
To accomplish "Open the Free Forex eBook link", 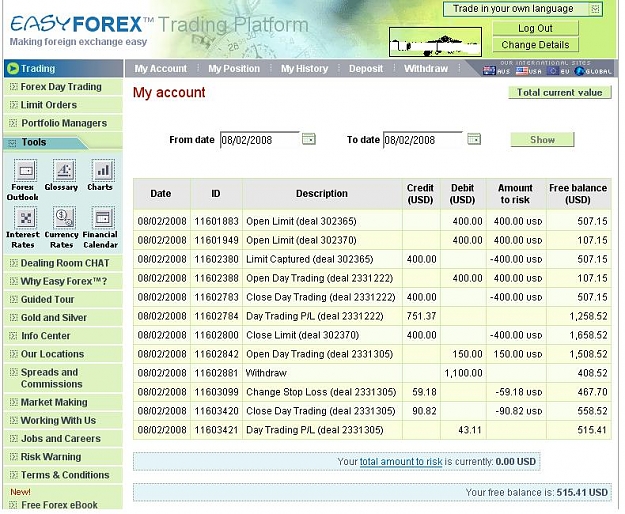I will (x=59, y=505).
